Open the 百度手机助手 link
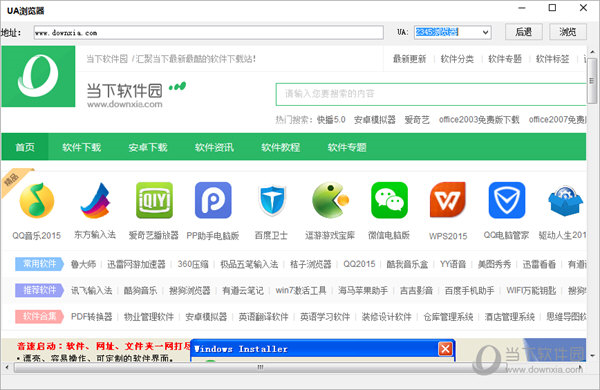600x390 pixels. pos(470,290)
